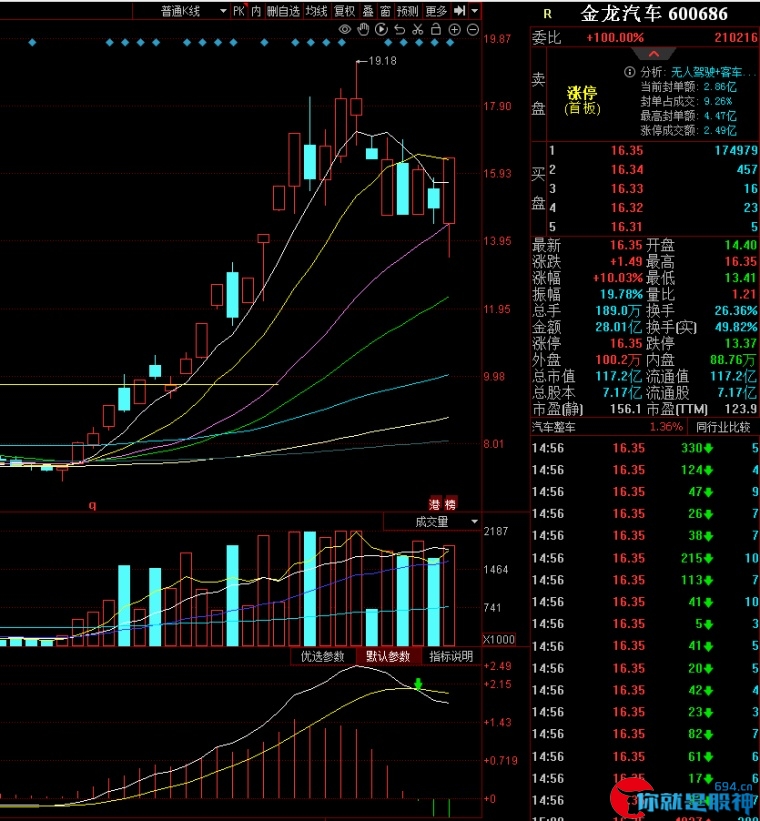Click the 港 marker on chart
The image size is (760, 821).
point(435,505)
